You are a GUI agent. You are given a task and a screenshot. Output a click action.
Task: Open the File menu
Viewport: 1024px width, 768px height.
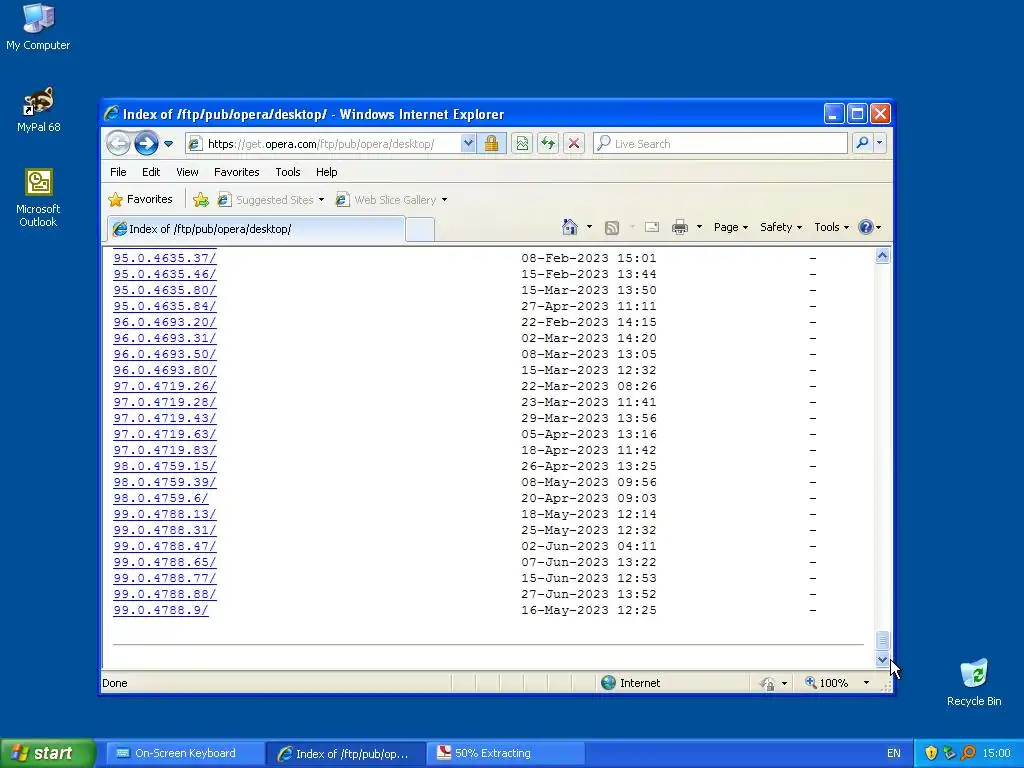(118, 172)
